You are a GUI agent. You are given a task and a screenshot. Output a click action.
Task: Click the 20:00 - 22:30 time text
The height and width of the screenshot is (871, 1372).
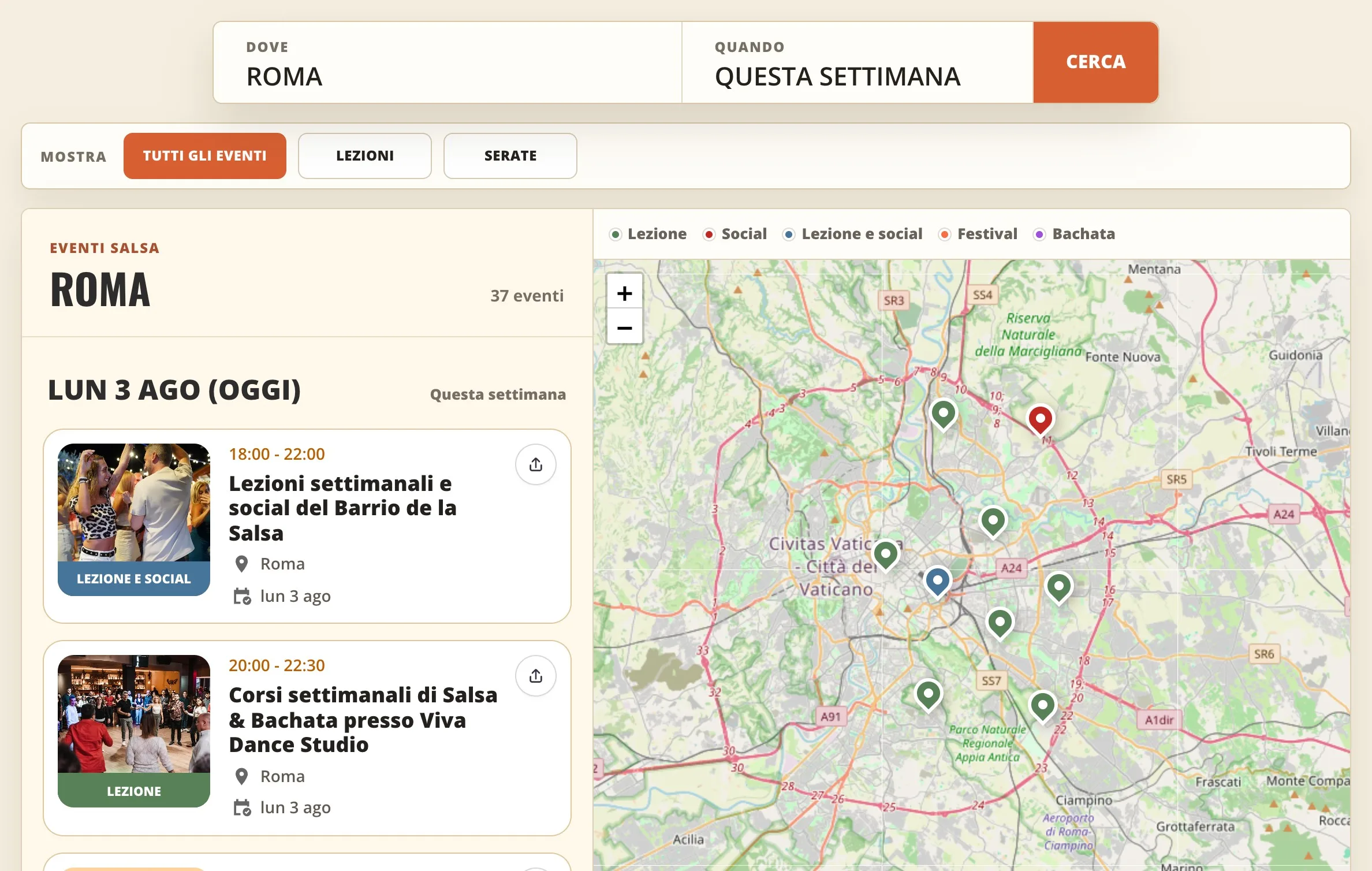click(277, 665)
